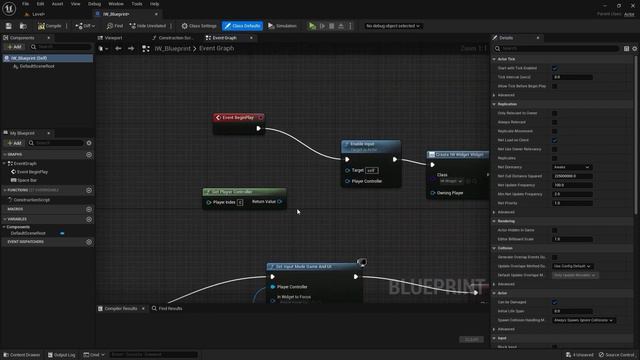Toggle Actor Hidden In Game checkbox
Viewport: 640px width, 360px height.
(554, 230)
